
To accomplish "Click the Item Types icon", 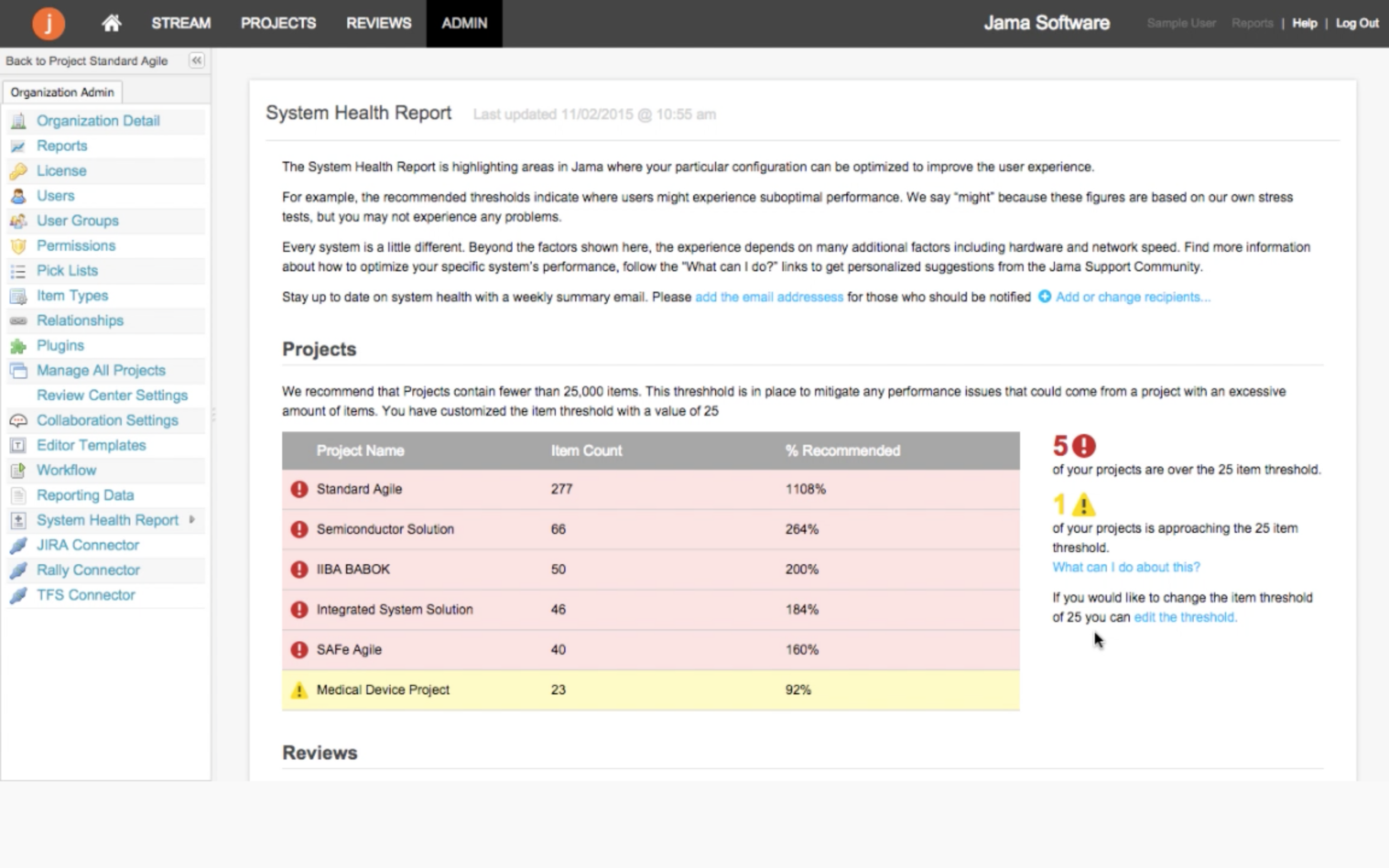I will [18, 296].
